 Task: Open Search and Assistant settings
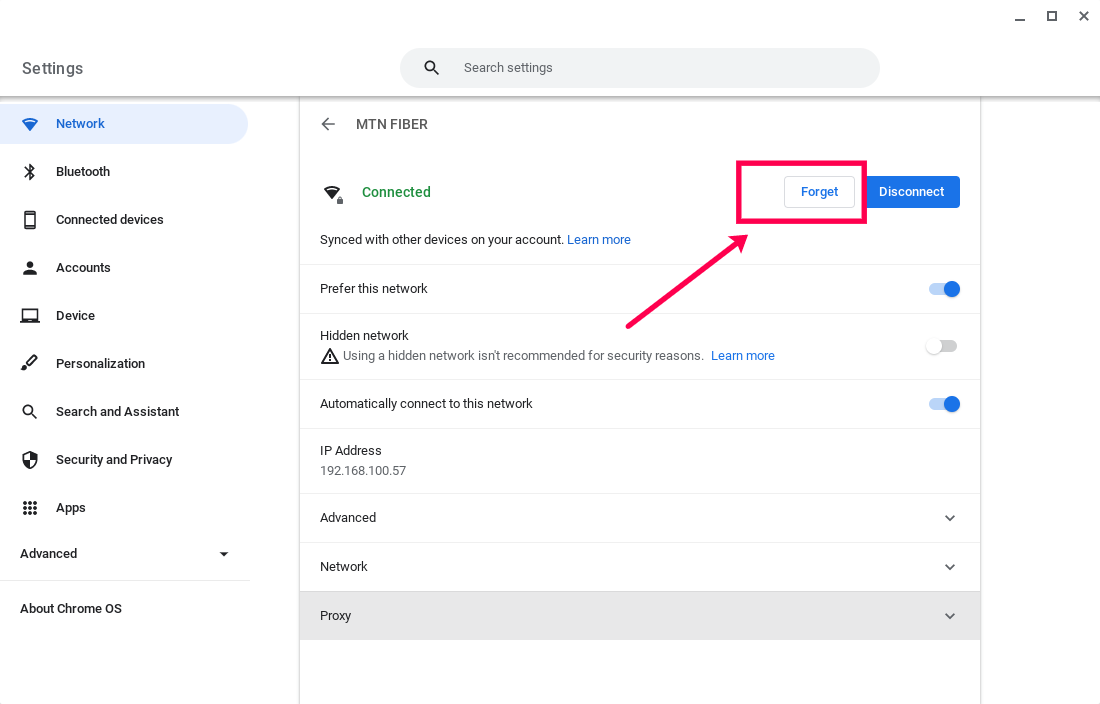(124, 412)
